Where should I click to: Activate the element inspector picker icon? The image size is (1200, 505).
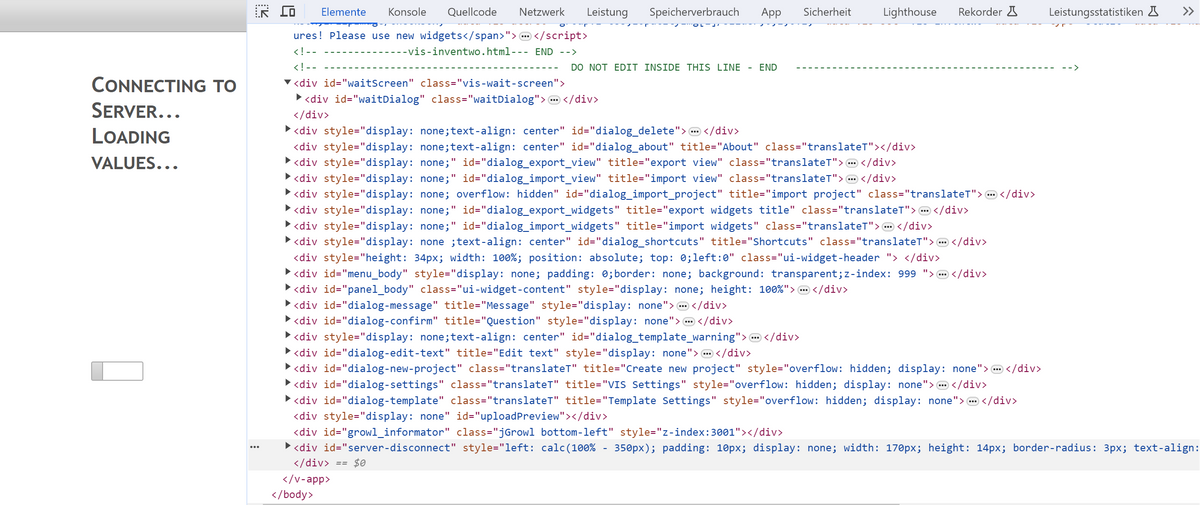(x=262, y=12)
